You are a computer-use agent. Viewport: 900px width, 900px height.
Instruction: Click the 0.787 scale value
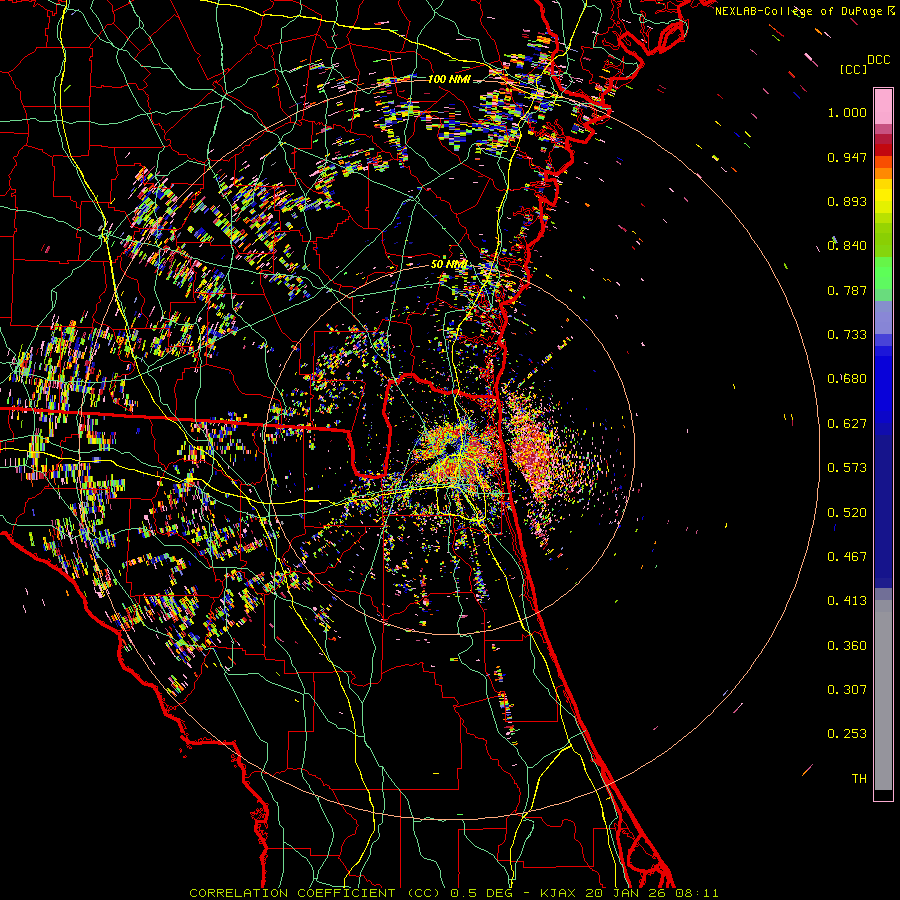tap(847, 290)
